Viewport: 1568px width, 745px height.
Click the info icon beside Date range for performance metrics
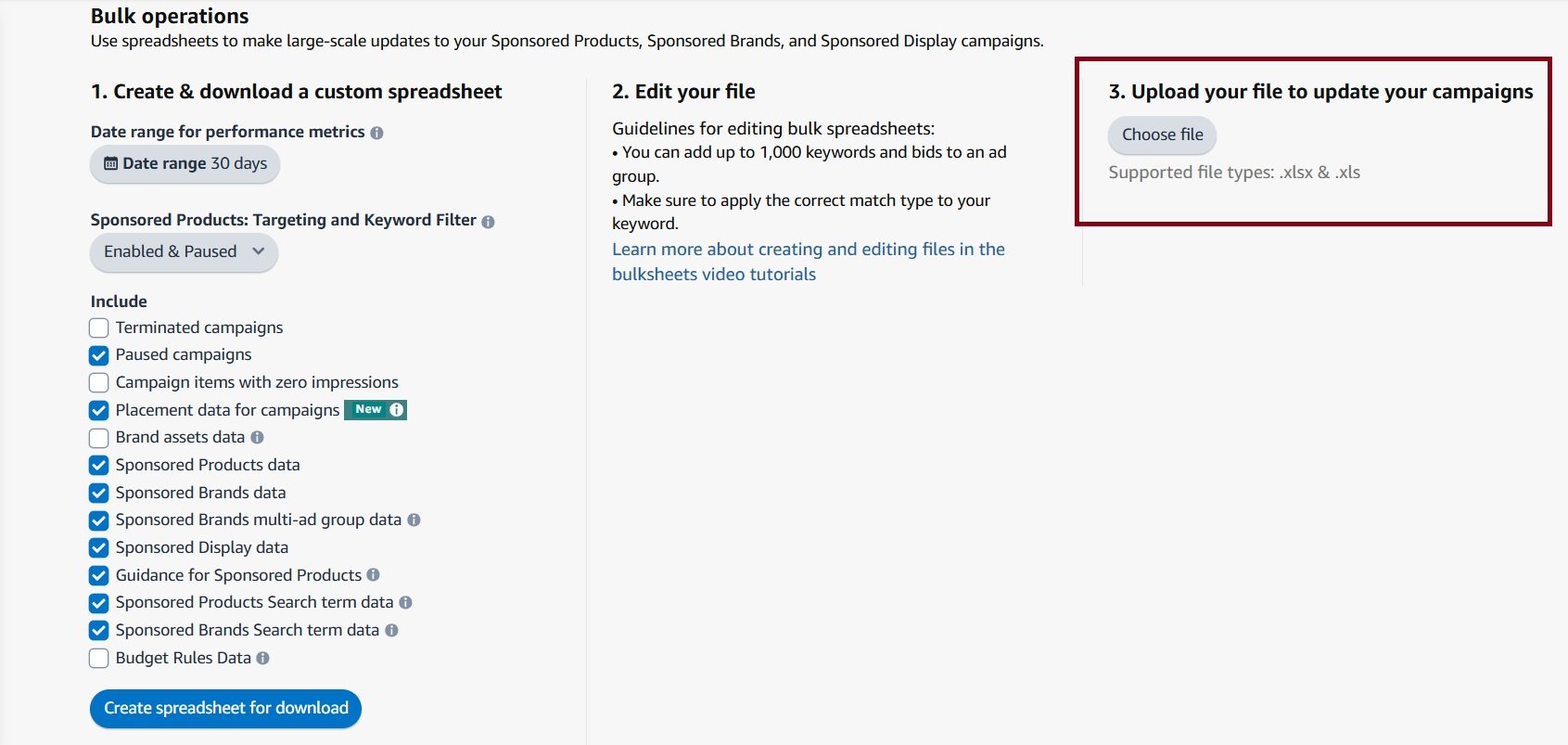376,132
